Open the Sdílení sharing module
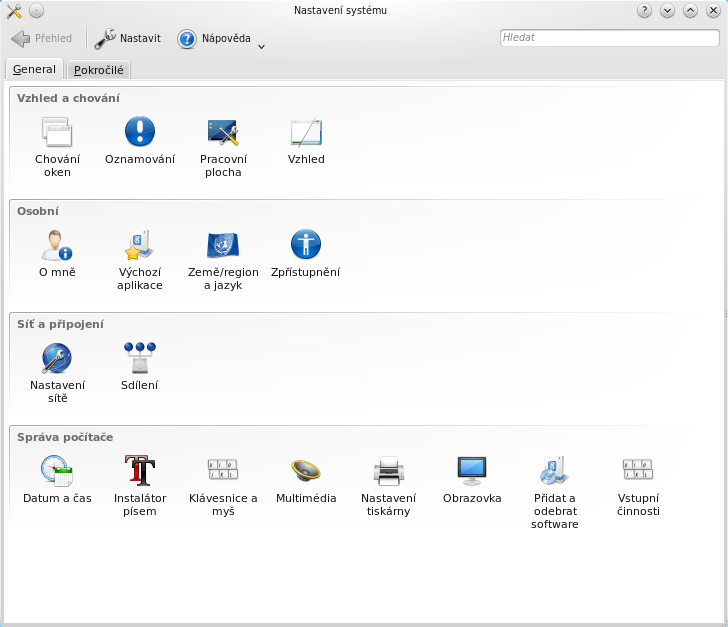 point(140,366)
